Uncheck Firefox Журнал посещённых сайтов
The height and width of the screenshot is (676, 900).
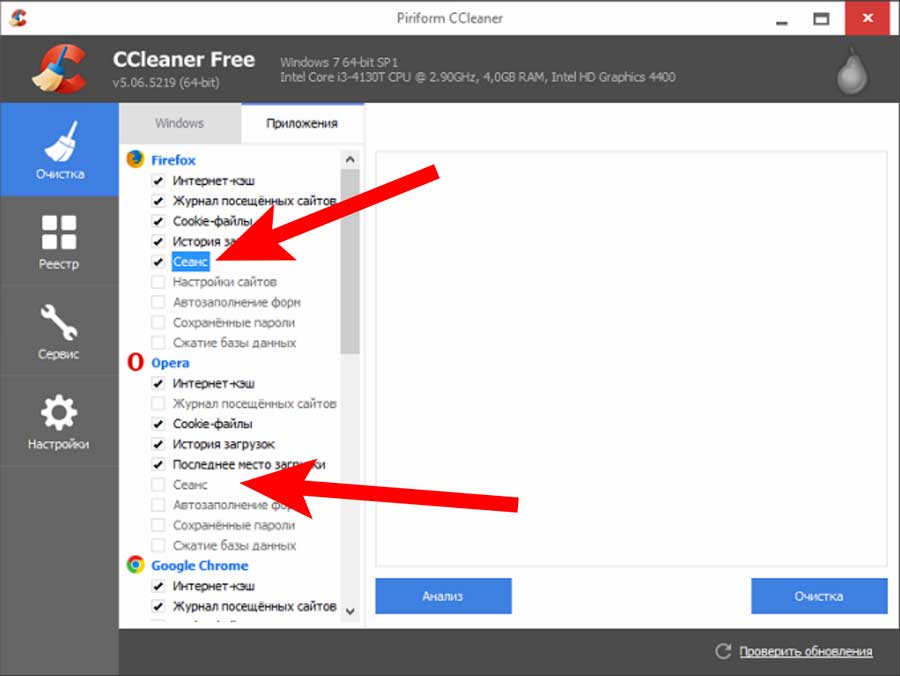[158, 201]
